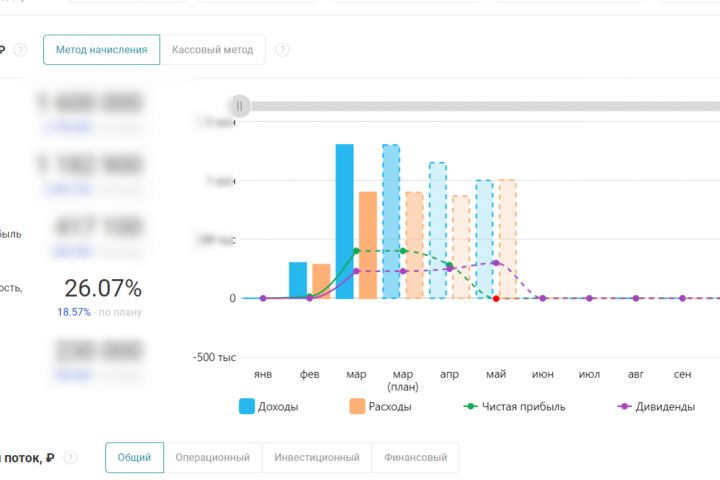
Task: Open Инвестиционный cash flow tab
Action: pyautogui.click(x=316, y=458)
